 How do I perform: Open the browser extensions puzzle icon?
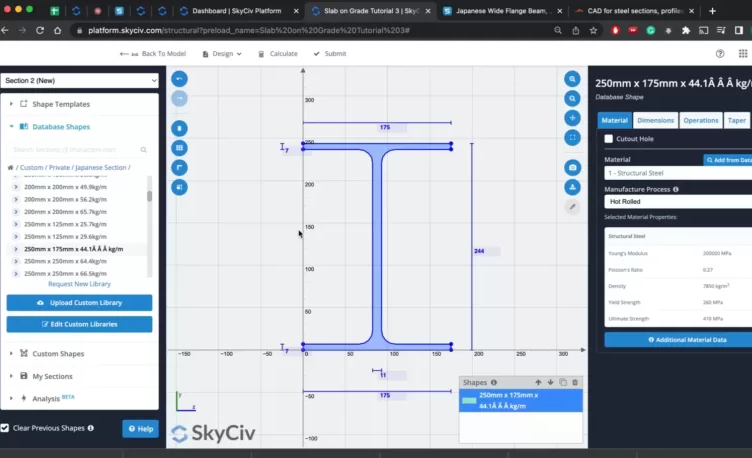coord(686,30)
